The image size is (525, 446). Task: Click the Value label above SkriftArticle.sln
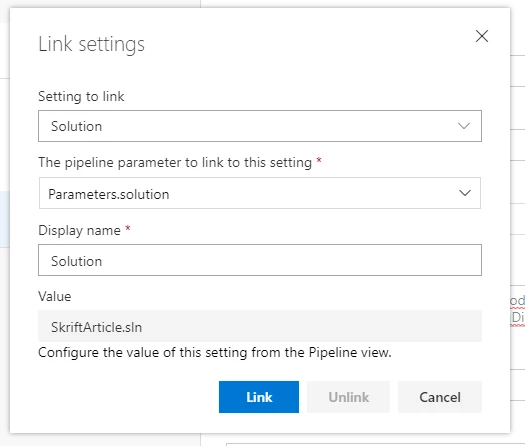pos(55,297)
